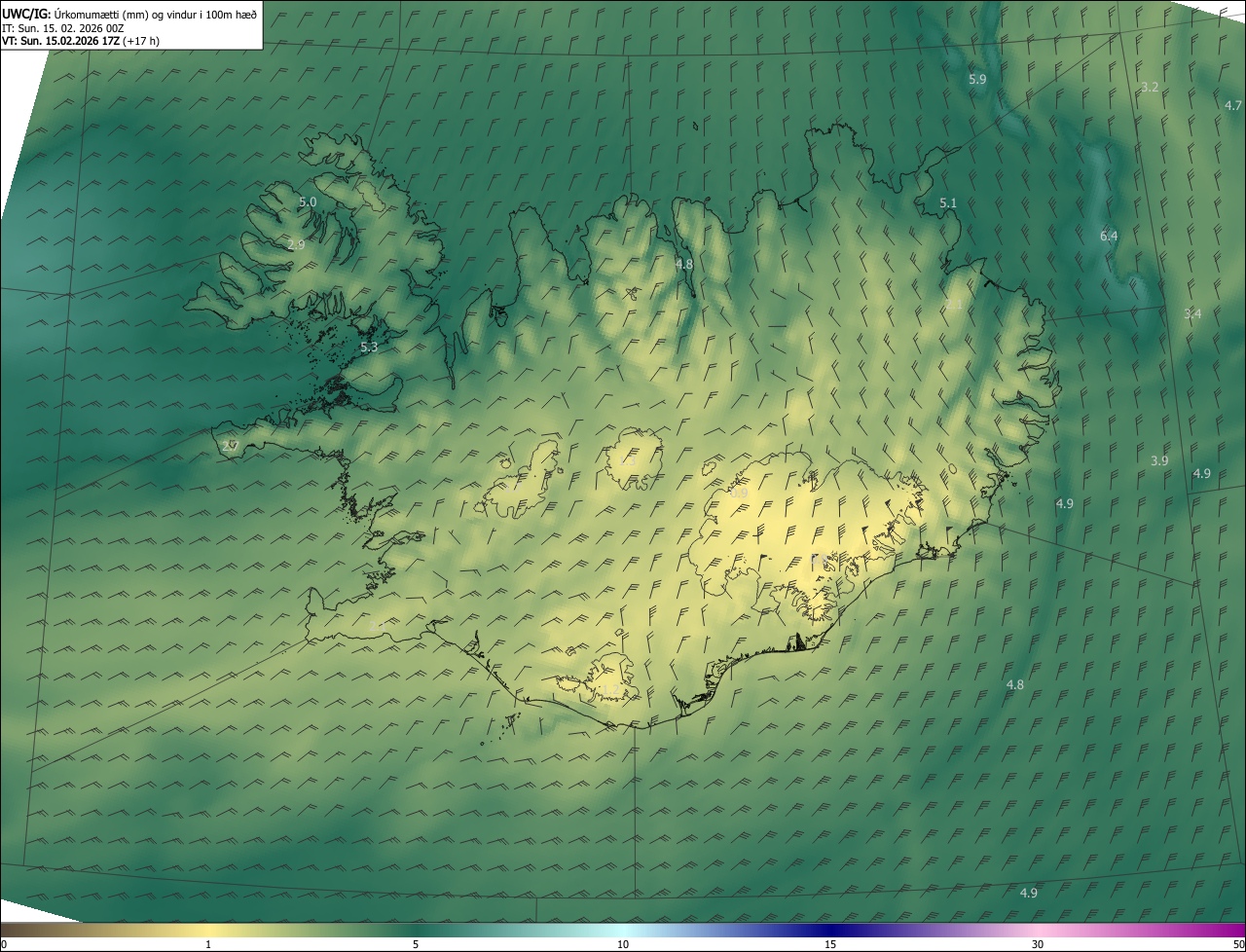
Task: Click the 2.9 value on the map
Action: 296,244
